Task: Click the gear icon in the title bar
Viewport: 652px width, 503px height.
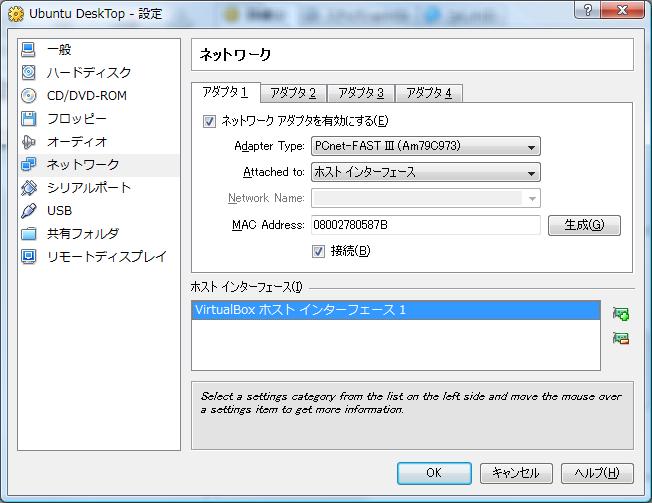Action: point(16,14)
